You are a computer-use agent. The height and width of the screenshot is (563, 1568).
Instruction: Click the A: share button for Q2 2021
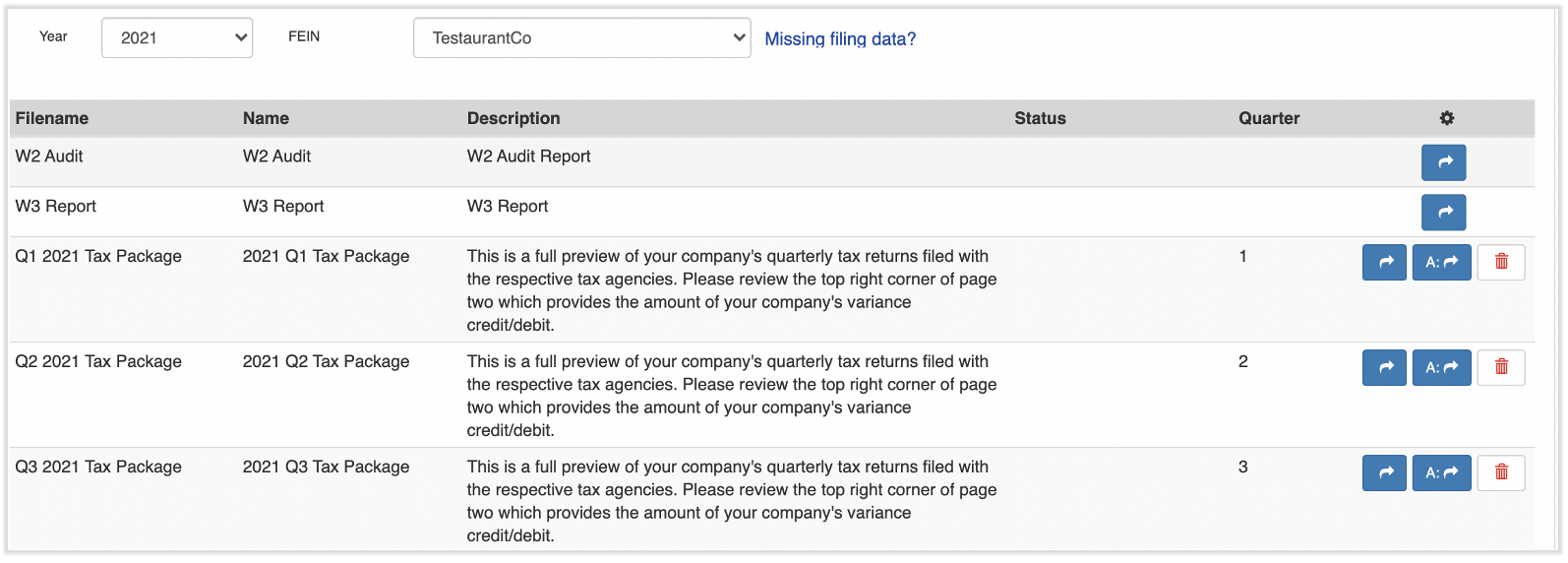1441,368
